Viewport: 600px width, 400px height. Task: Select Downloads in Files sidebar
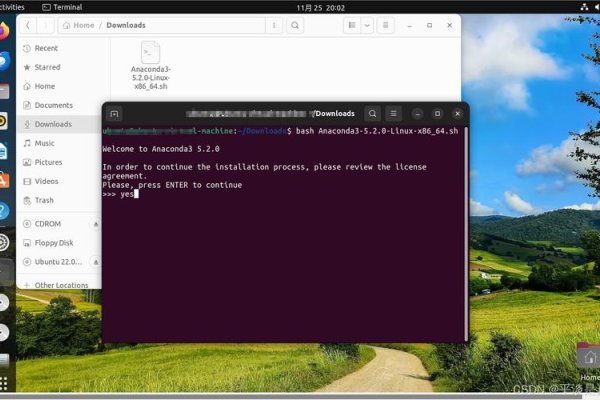[x=59, y=124]
